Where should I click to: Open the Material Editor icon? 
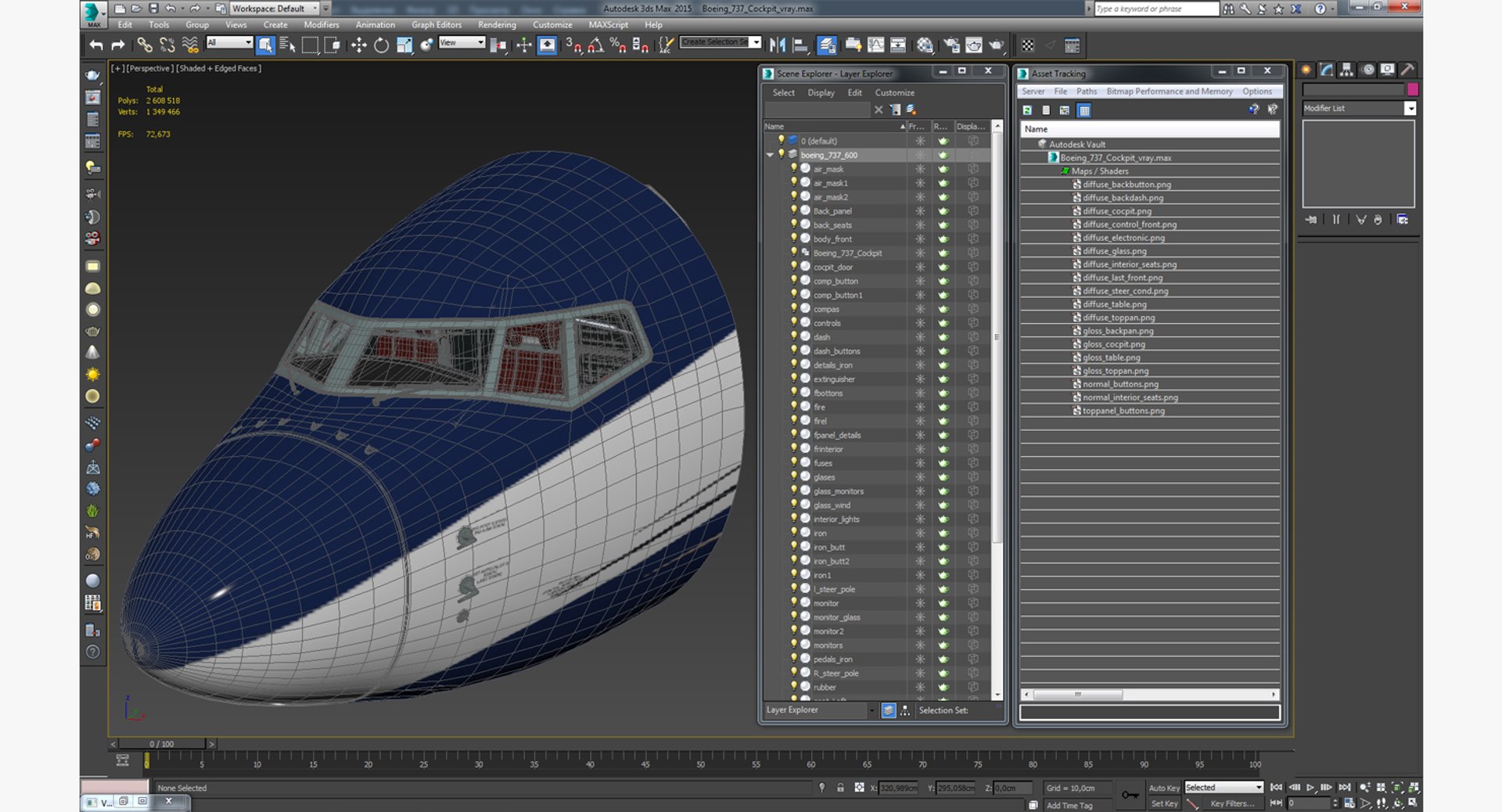(x=925, y=45)
